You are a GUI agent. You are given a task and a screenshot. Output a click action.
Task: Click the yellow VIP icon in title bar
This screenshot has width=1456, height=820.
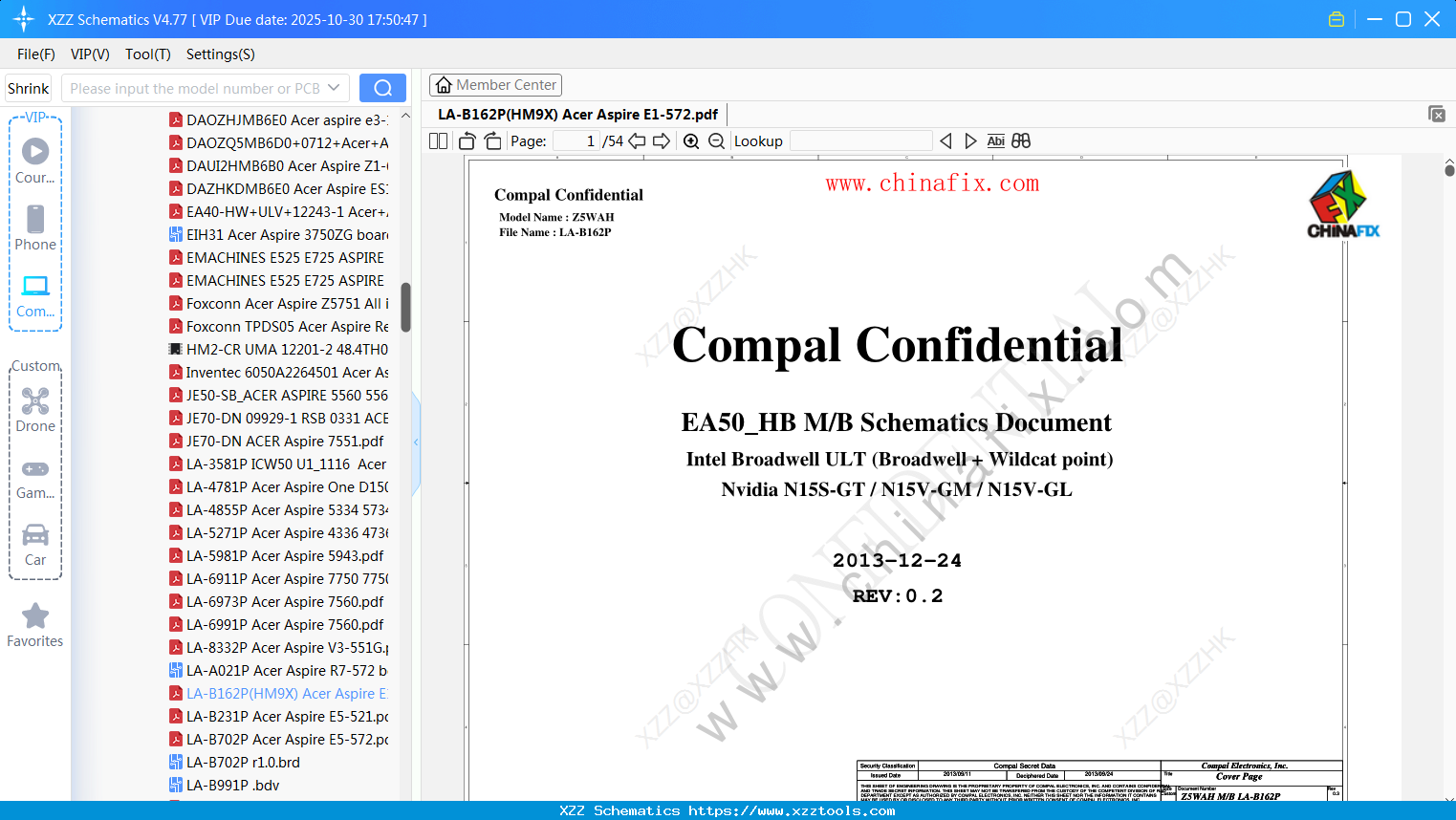pos(1336,19)
